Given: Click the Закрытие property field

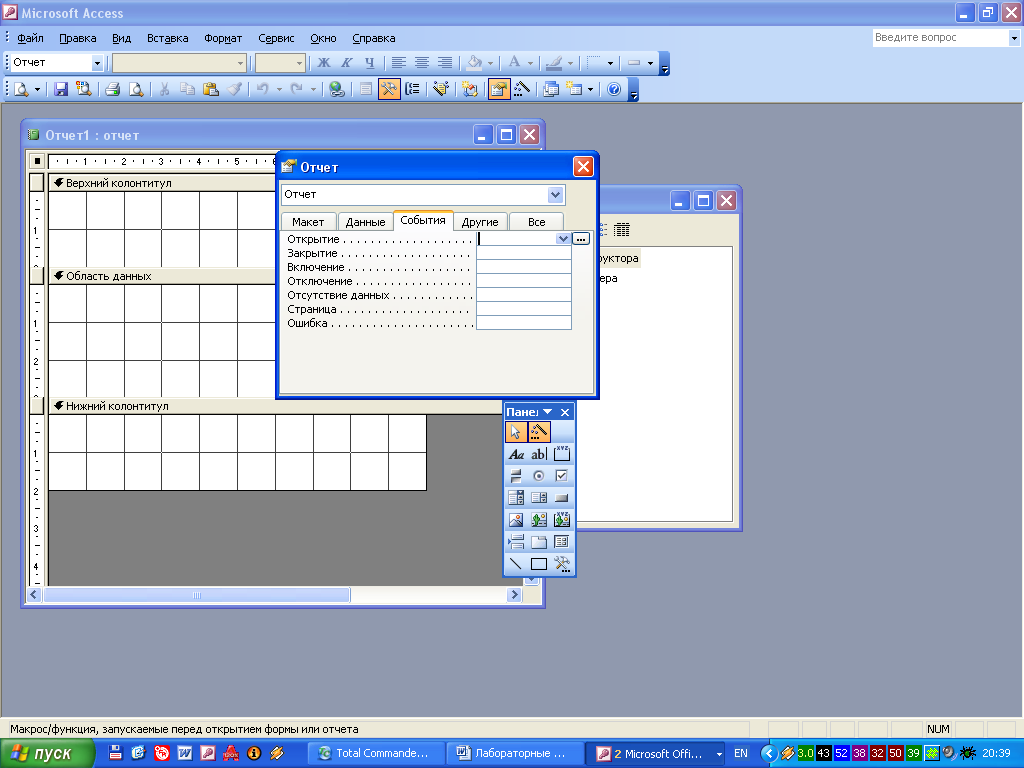Looking at the screenshot, I should [524, 253].
